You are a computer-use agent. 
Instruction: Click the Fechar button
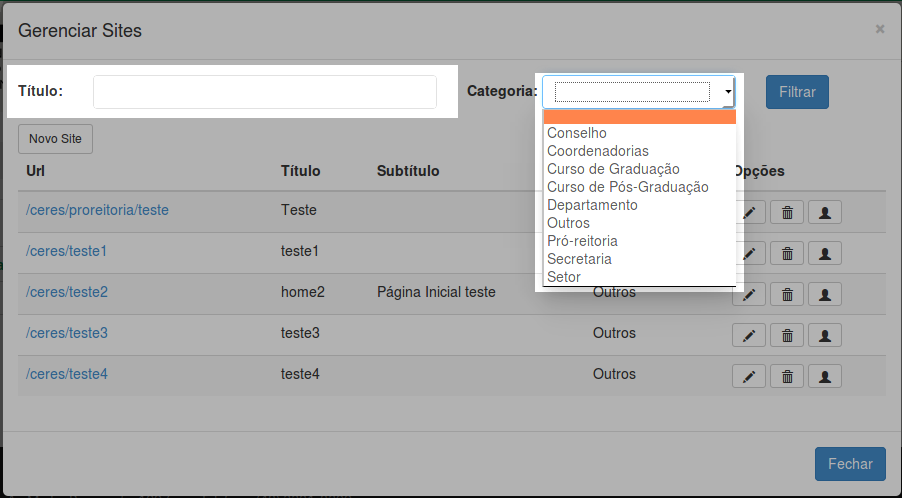pos(850,464)
